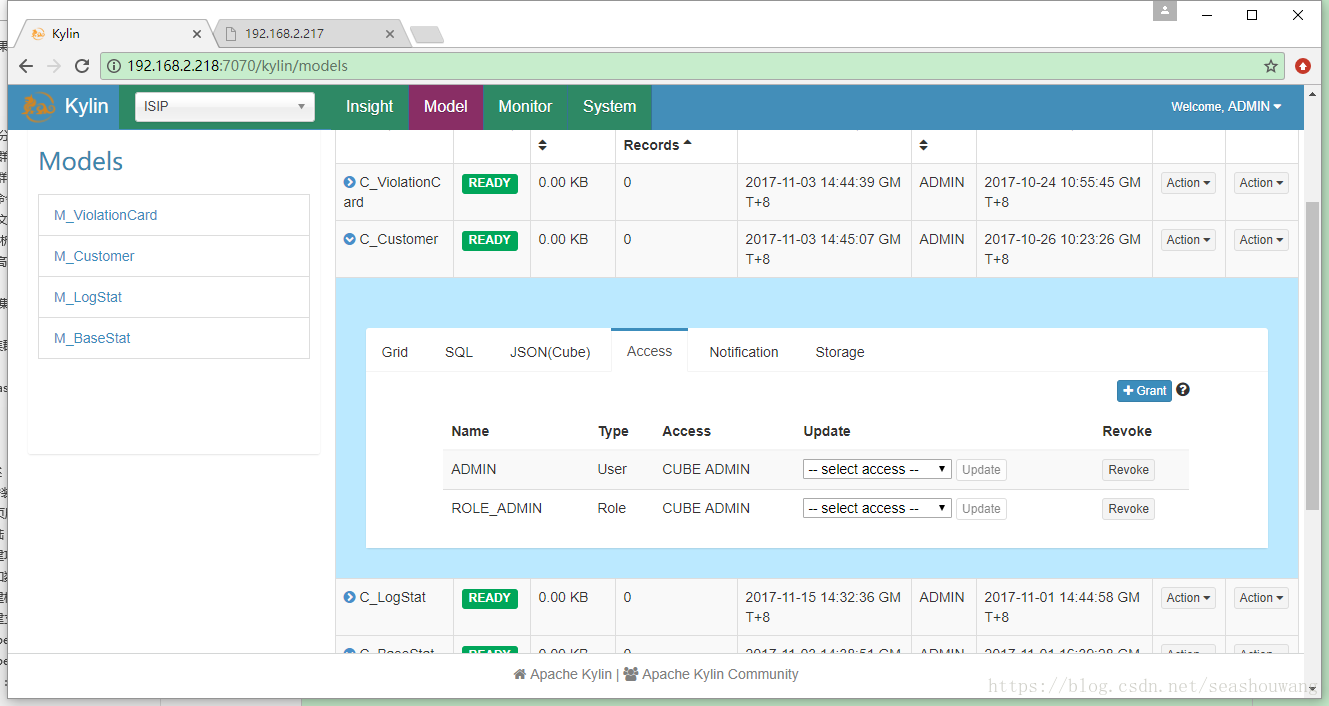The image size is (1329, 706).
Task: Open select access dropdown for ADMIN
Action: pos(877,469)
